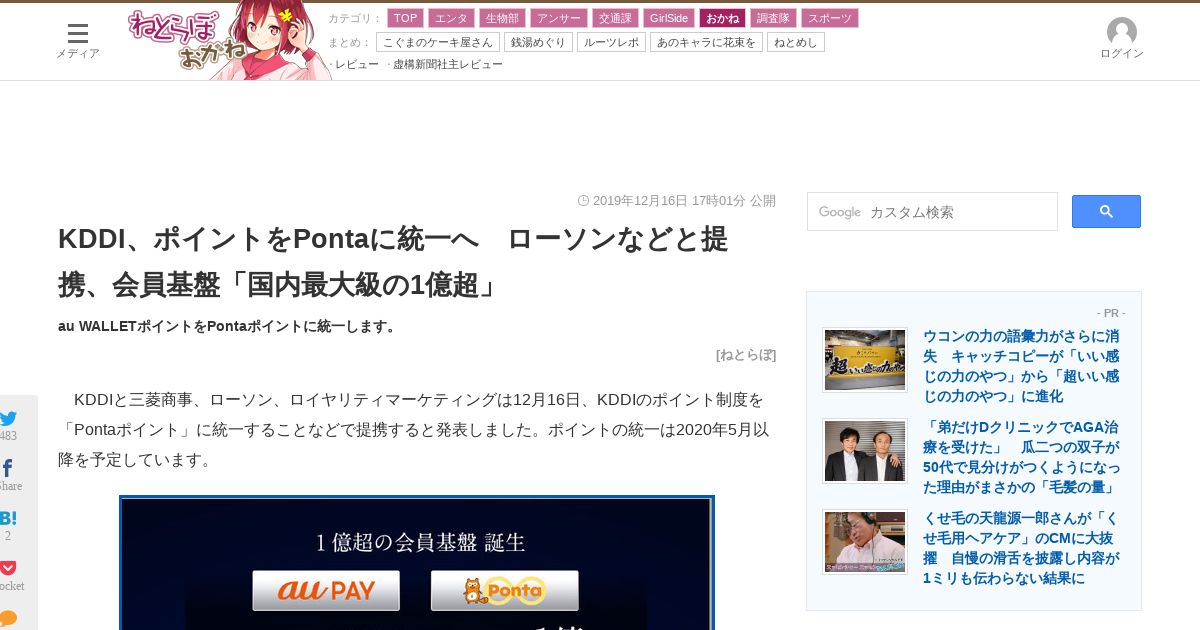The width and height of the screenshot is (1200, 630).
Task: Read the 弟だけDクリニックでAGA治療 headline
Action: pos(1021,457)
